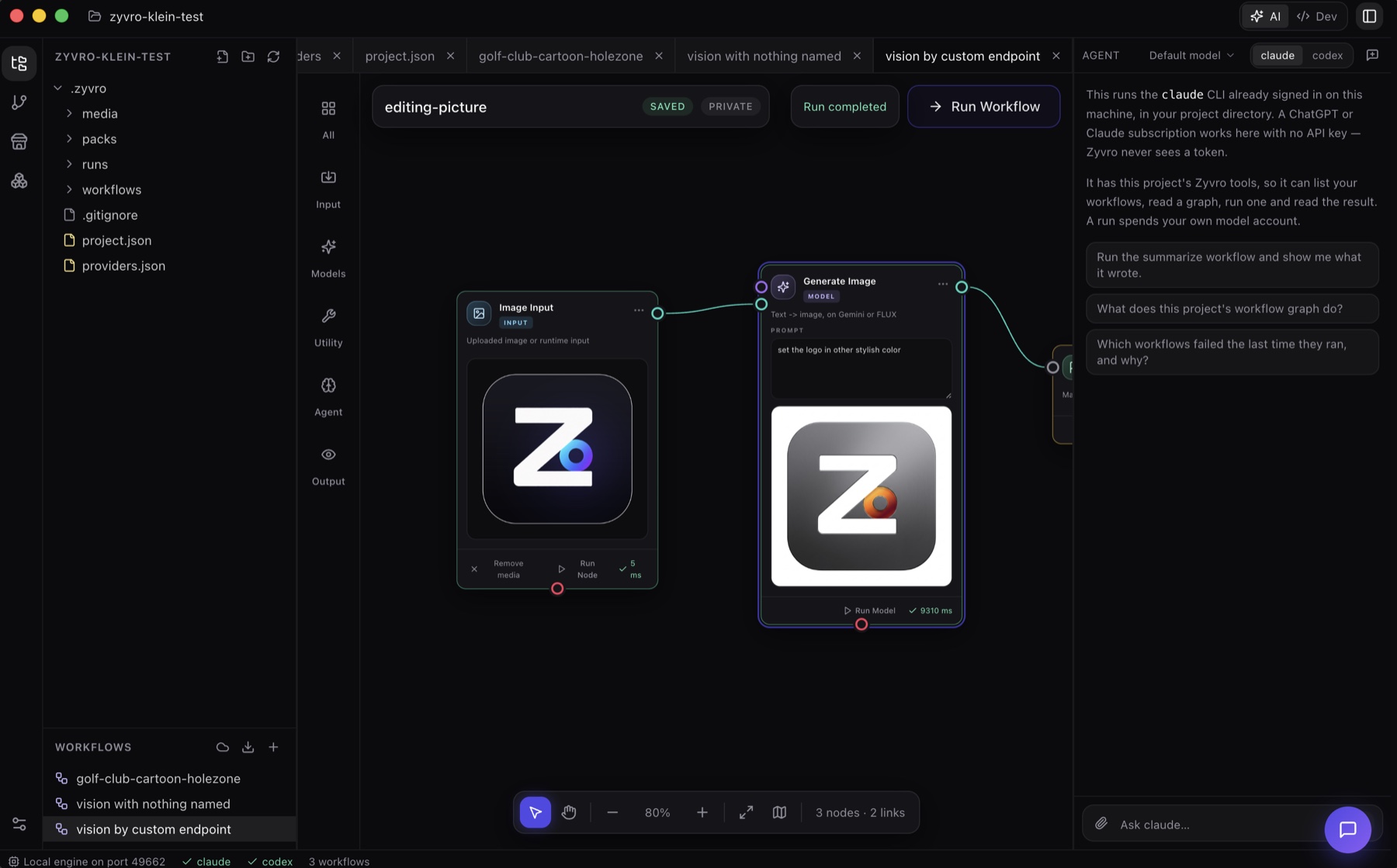Open the floating chat bubble button
Image resolution: width=1397 pixels, height=868 pixels.
[1347, 829]
